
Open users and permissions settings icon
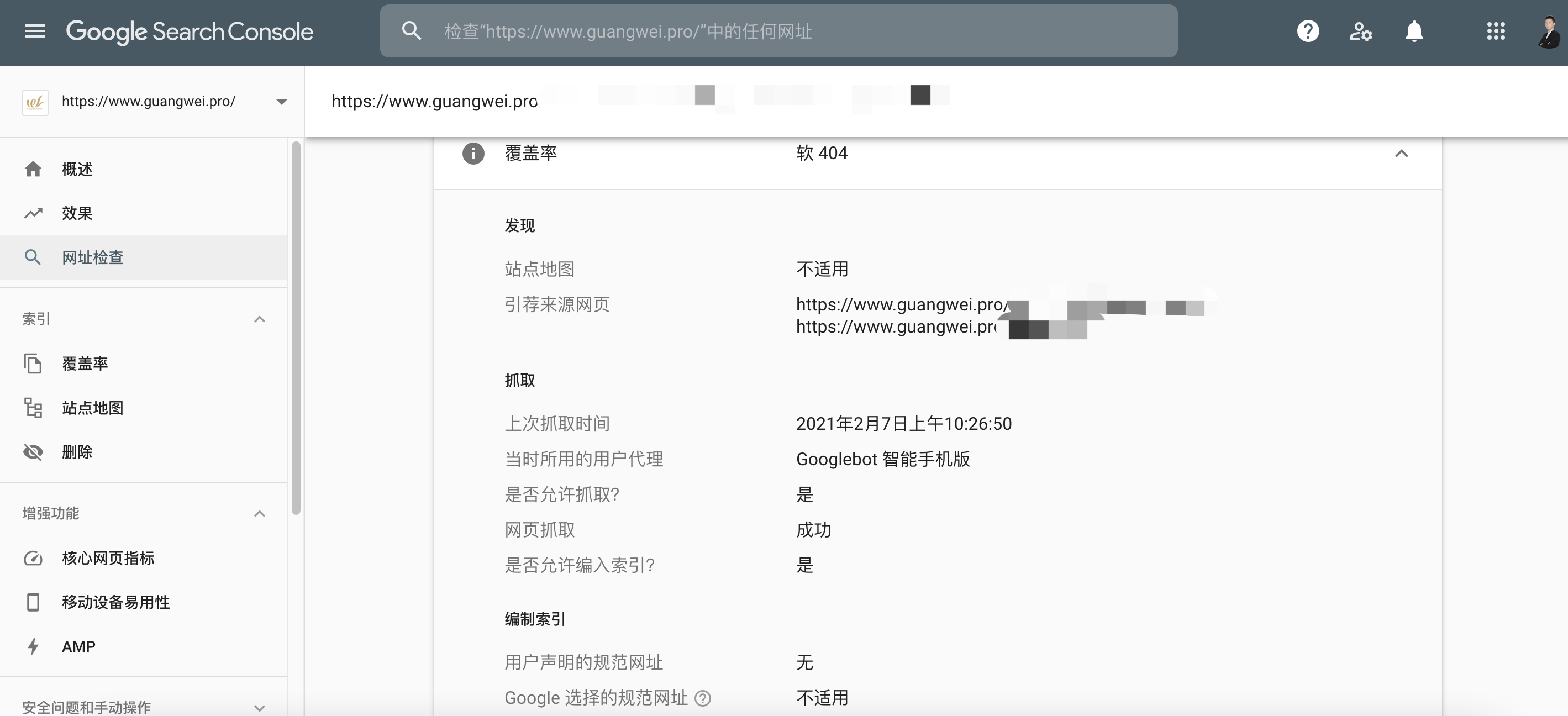[1360, 31]
